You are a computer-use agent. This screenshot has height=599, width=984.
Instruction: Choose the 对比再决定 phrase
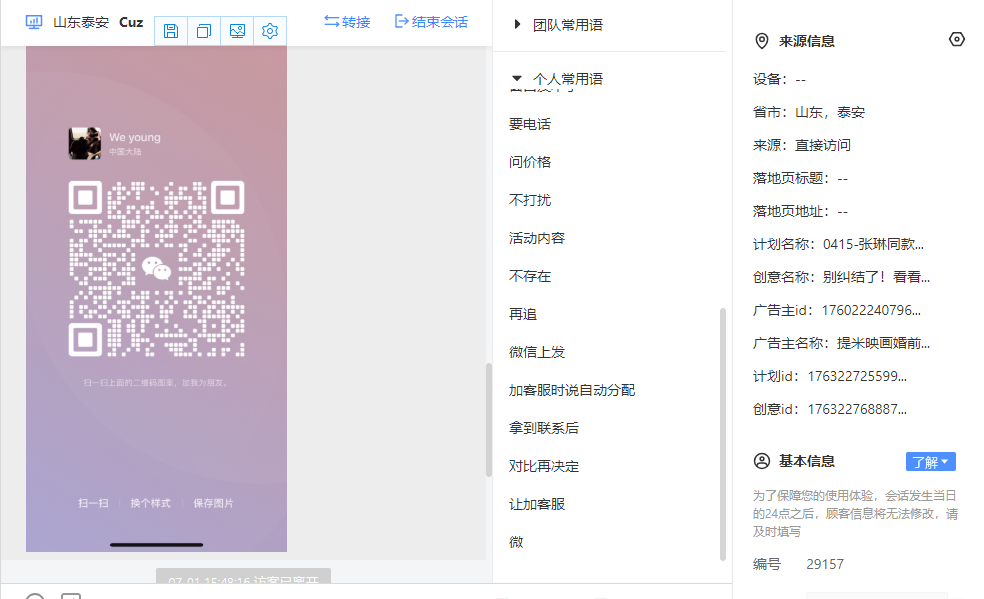point(543,467)
